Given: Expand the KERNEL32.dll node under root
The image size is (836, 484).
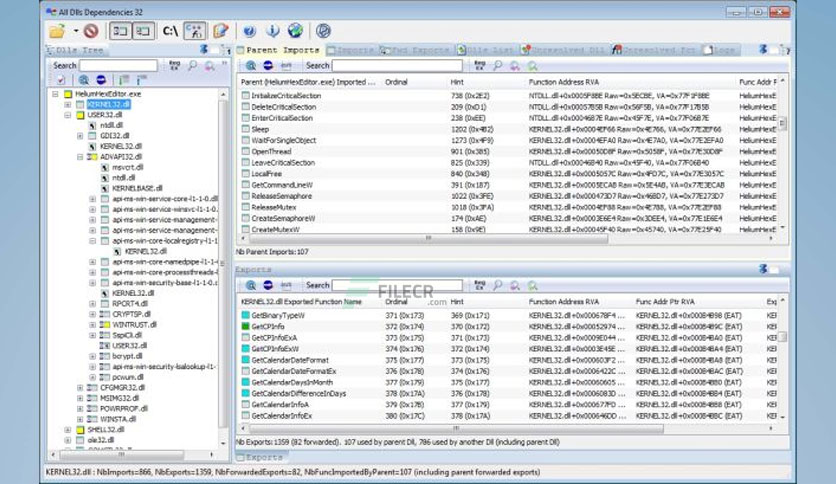Looking at the screenshot, I should (68, 104).
